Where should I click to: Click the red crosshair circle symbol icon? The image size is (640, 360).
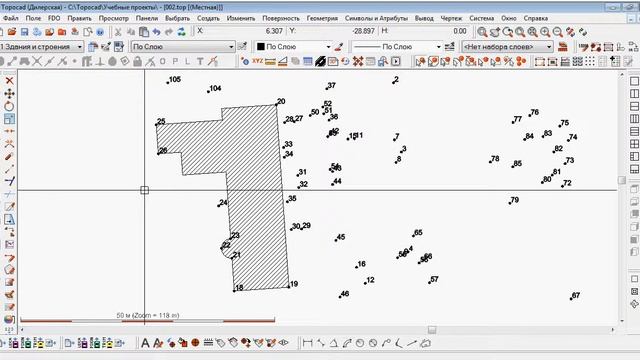[x=196, y=343]
